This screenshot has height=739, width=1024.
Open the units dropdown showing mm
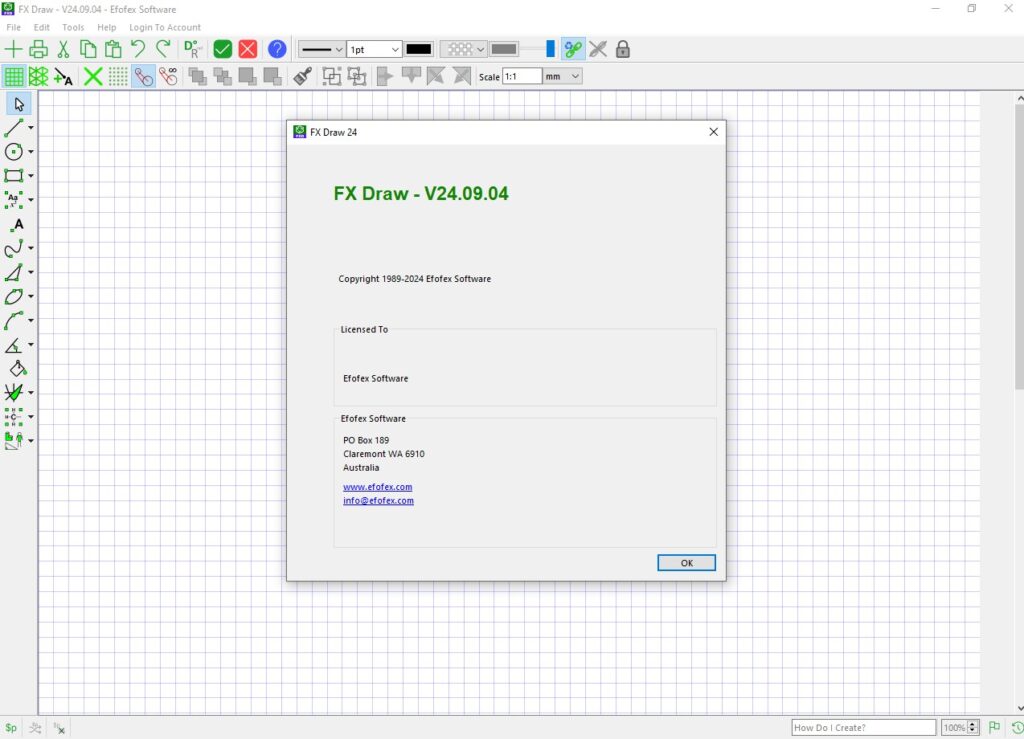[561, 75]
